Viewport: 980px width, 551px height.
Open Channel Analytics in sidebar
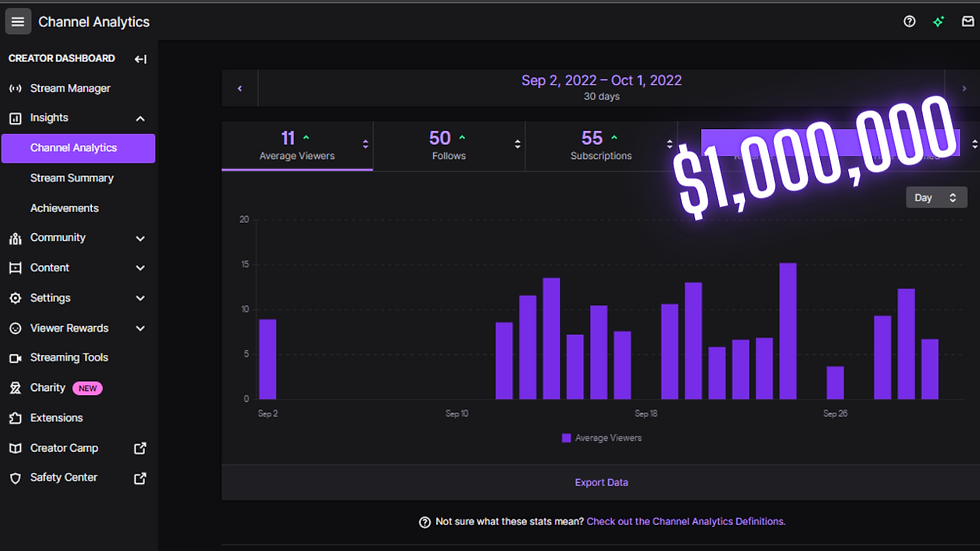[x=78, y=148]
